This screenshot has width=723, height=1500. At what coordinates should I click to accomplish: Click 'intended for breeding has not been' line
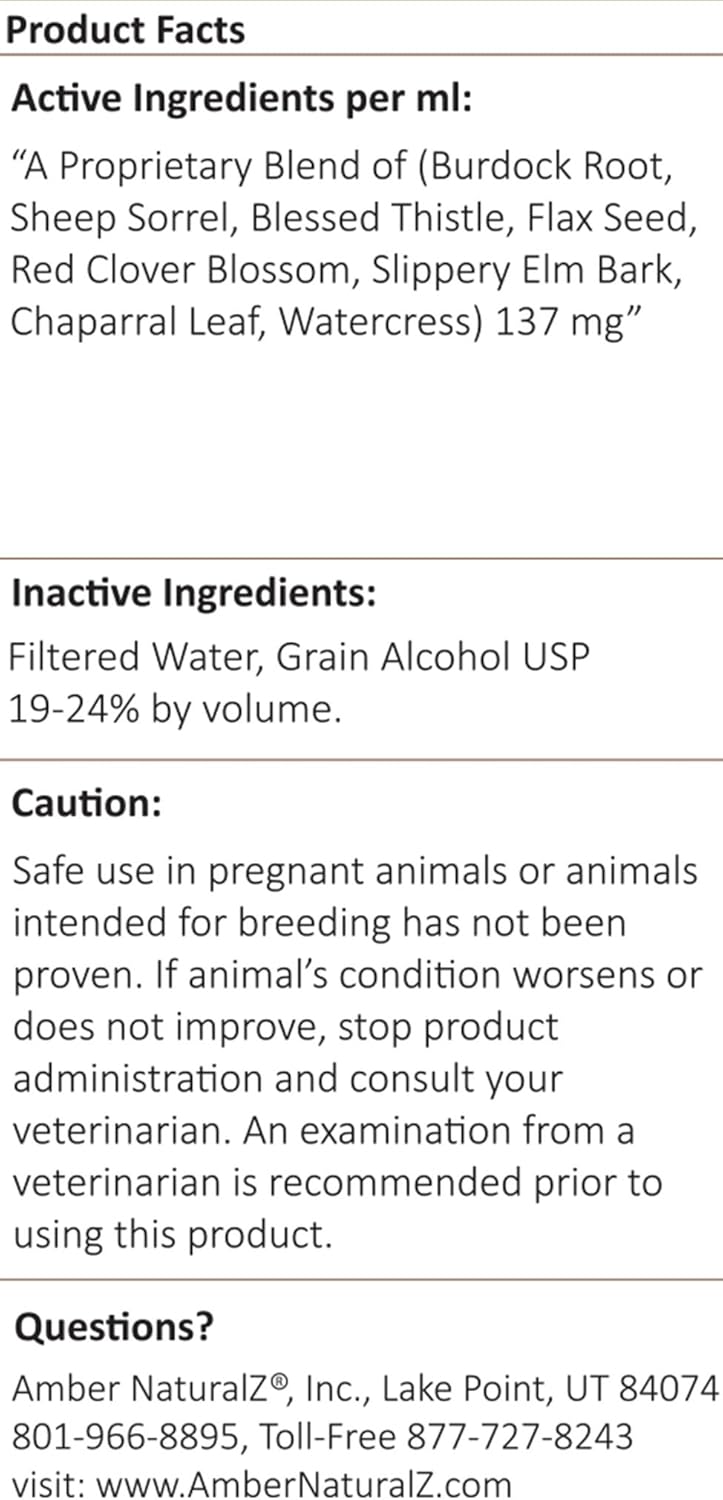click(318, 922)
